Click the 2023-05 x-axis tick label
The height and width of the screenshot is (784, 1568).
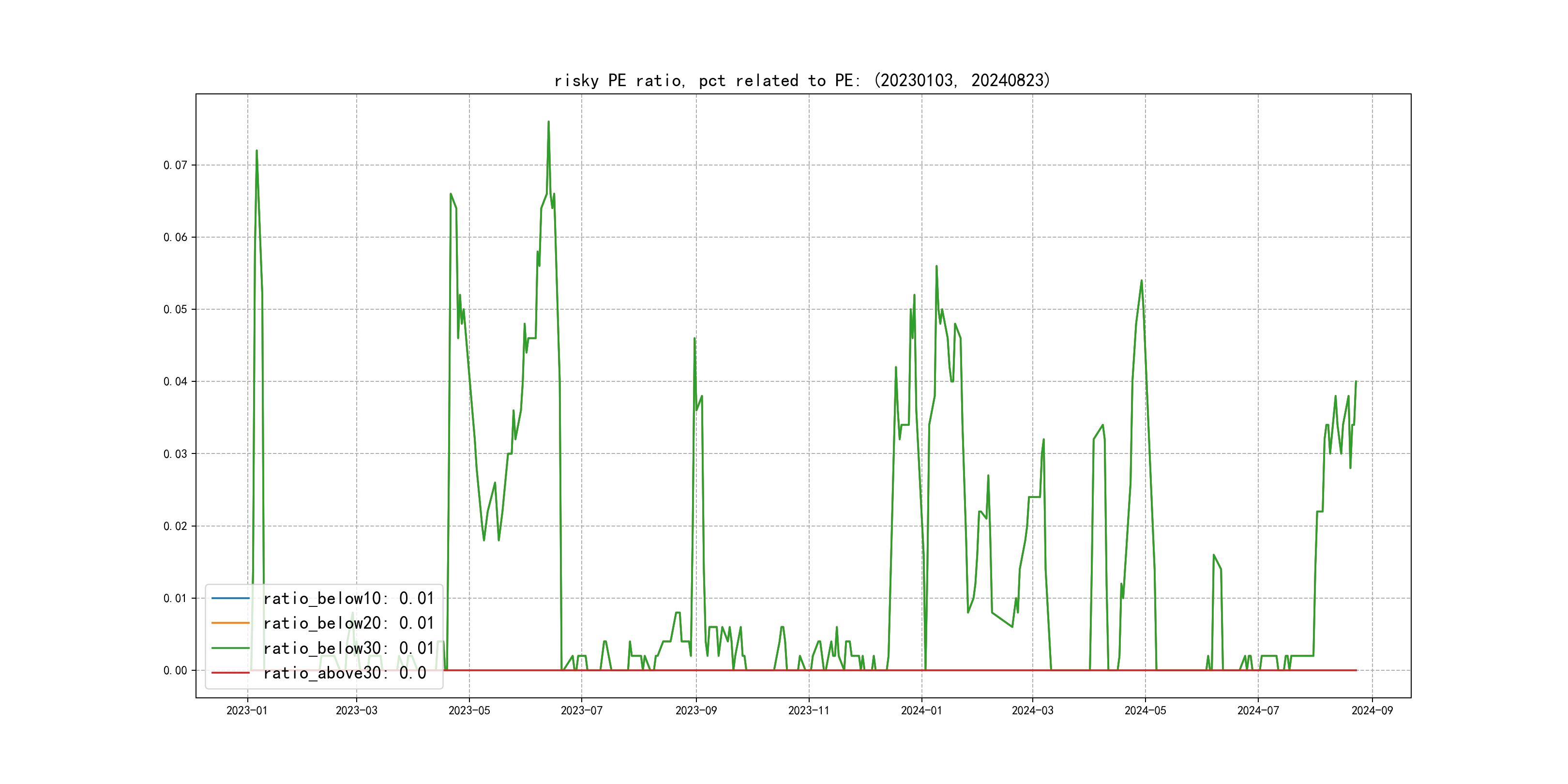coord(469,710)
